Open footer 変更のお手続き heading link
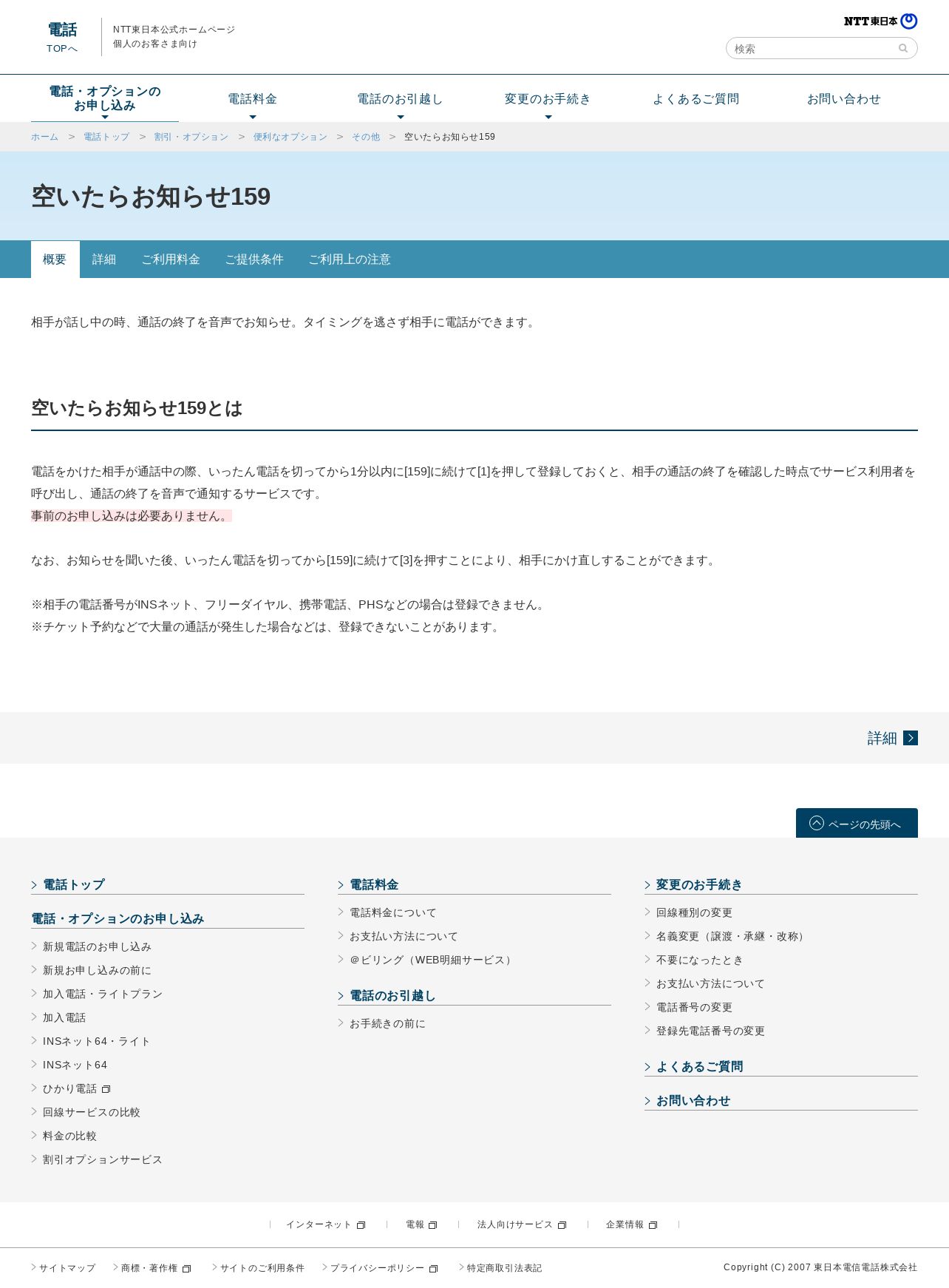This screenshot has height=1288, width=949. (699, 884)
